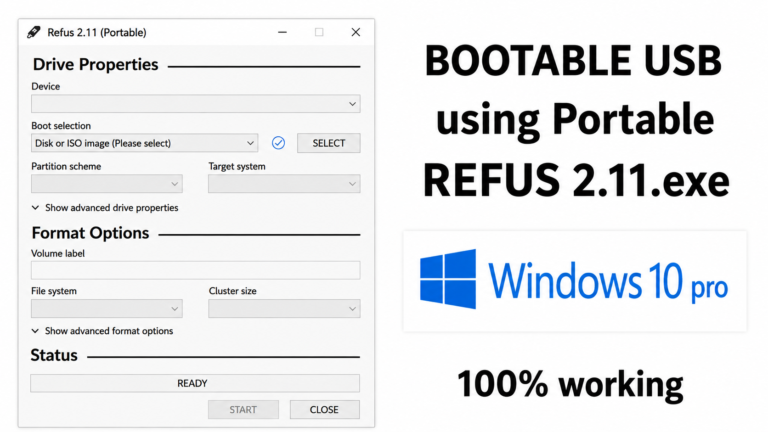Click the CLOSE button
The height and width of the screenshot is (432, 768).
pos(324,409)
